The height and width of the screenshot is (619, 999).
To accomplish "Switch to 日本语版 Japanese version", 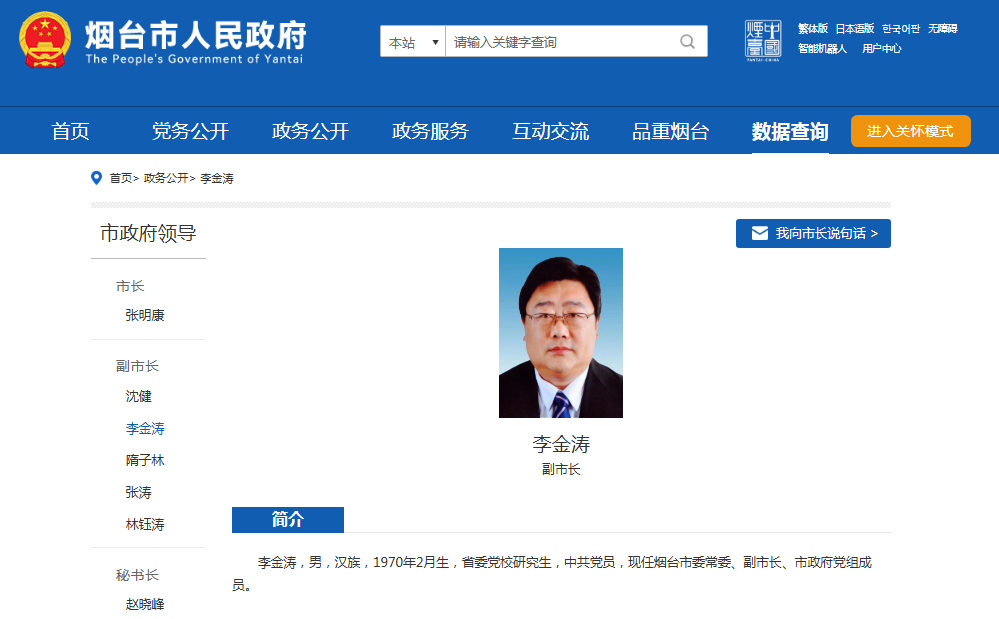I will (854, 28).
